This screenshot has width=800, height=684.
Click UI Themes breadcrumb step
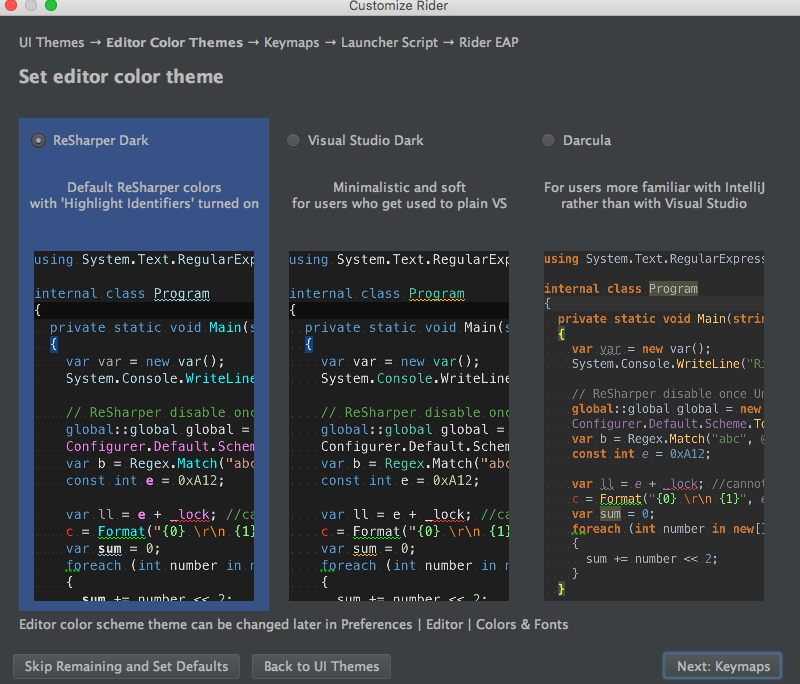52,42
